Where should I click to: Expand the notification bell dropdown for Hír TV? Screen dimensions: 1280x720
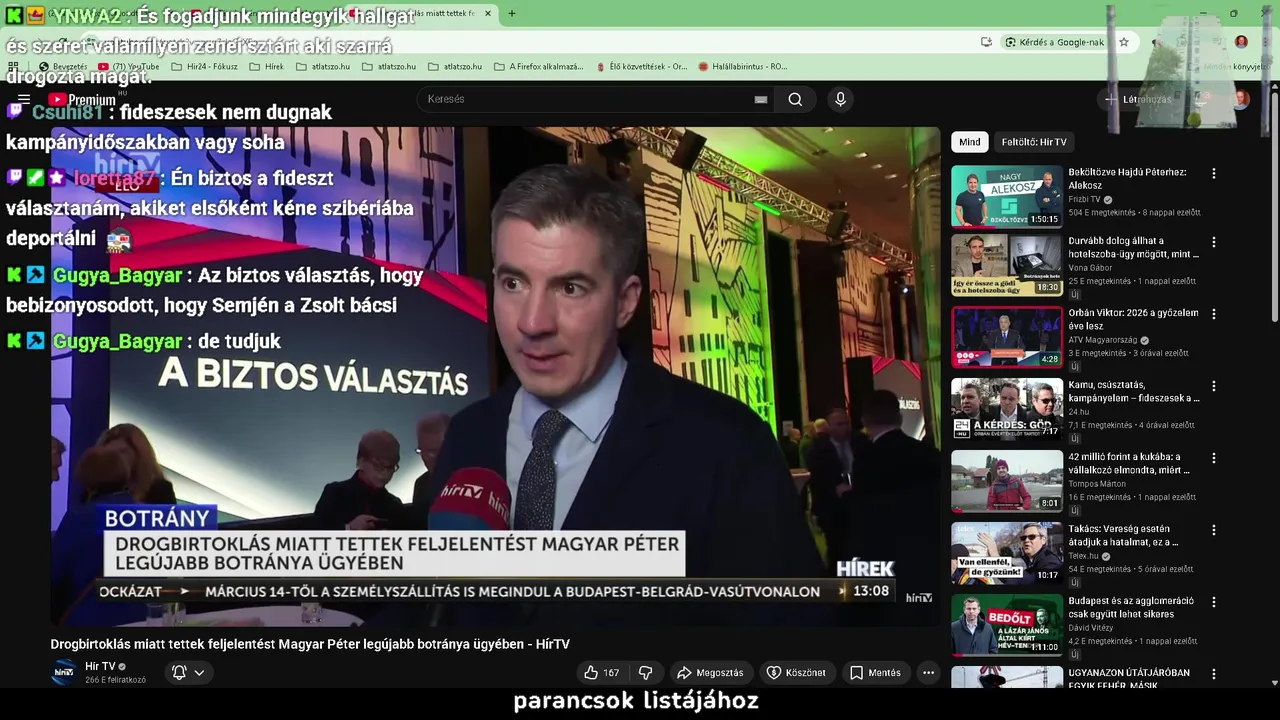coord(188,672)
